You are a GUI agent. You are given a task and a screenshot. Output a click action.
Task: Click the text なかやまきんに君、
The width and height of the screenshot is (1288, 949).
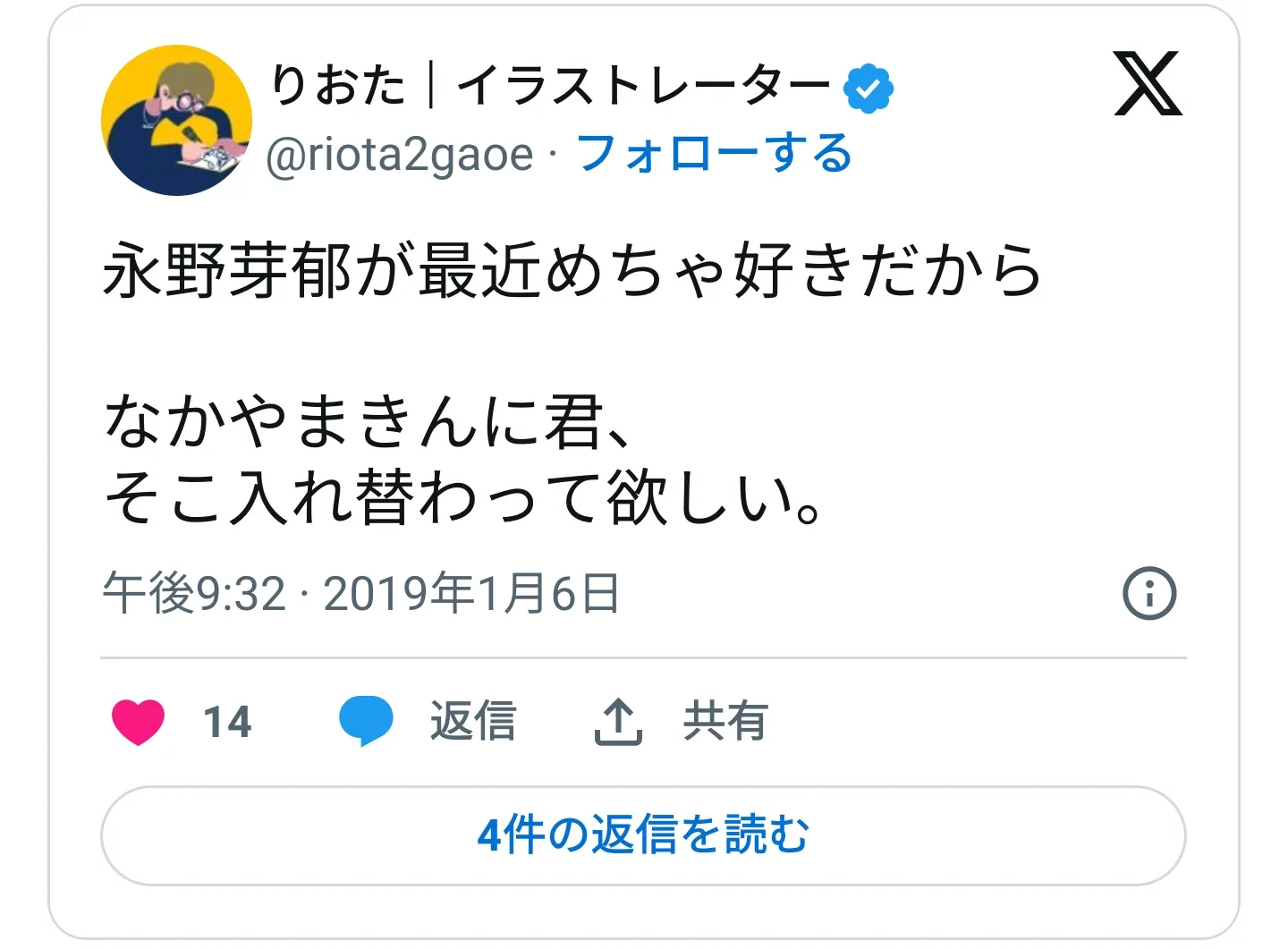pyautogui.click(x=369, y=422)
